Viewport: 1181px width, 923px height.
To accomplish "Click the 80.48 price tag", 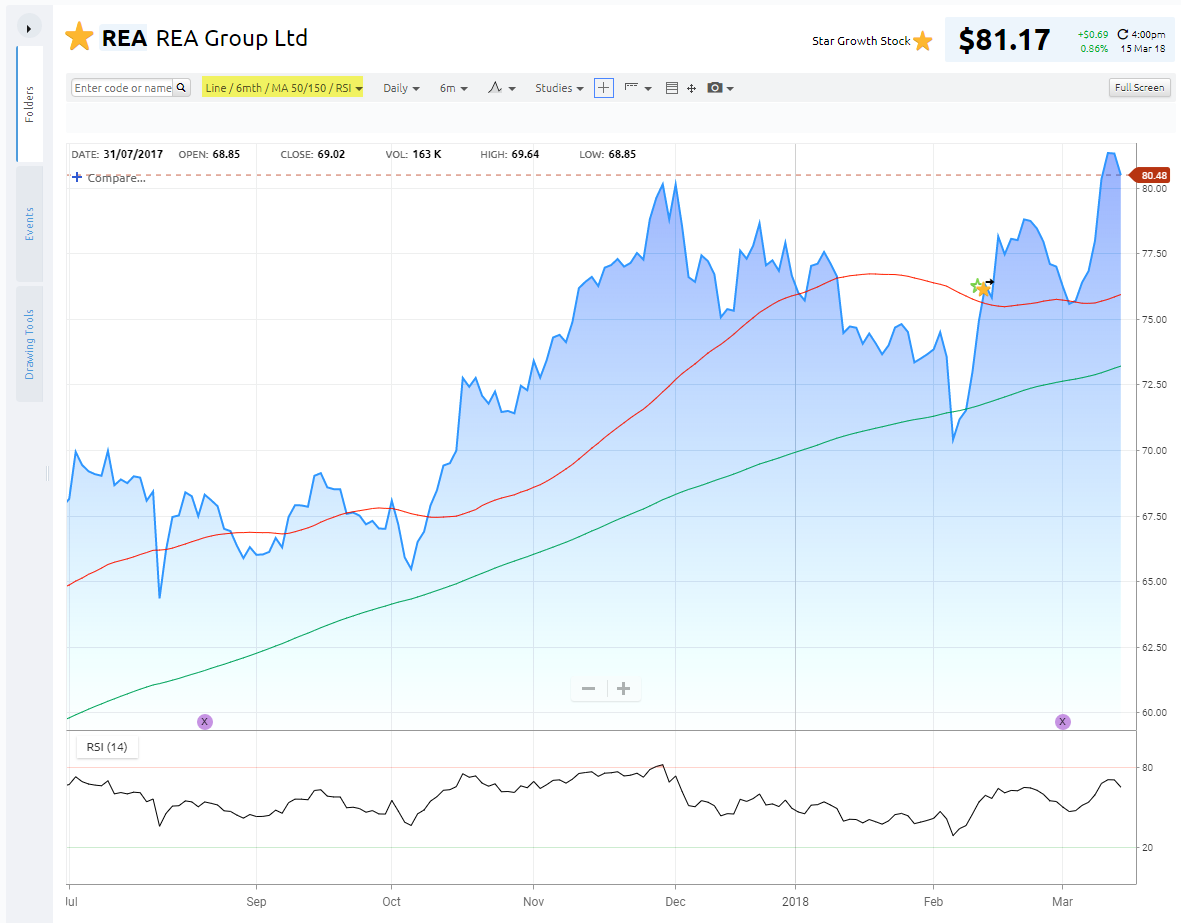I will [1151, 175].
